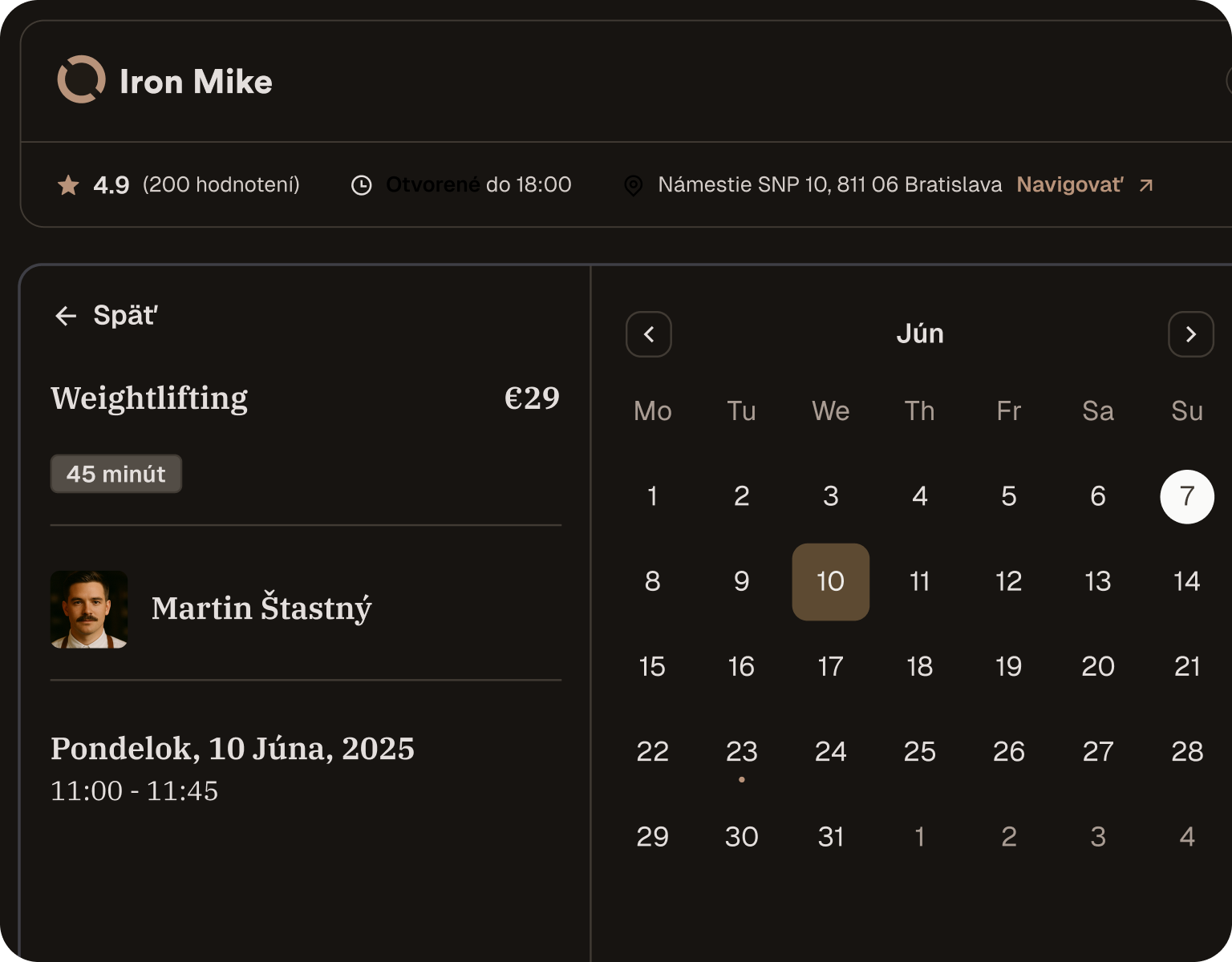Click the Iron Mike logo icon
This screenshot has width=1232, height=962.
(x=81, y=79)
